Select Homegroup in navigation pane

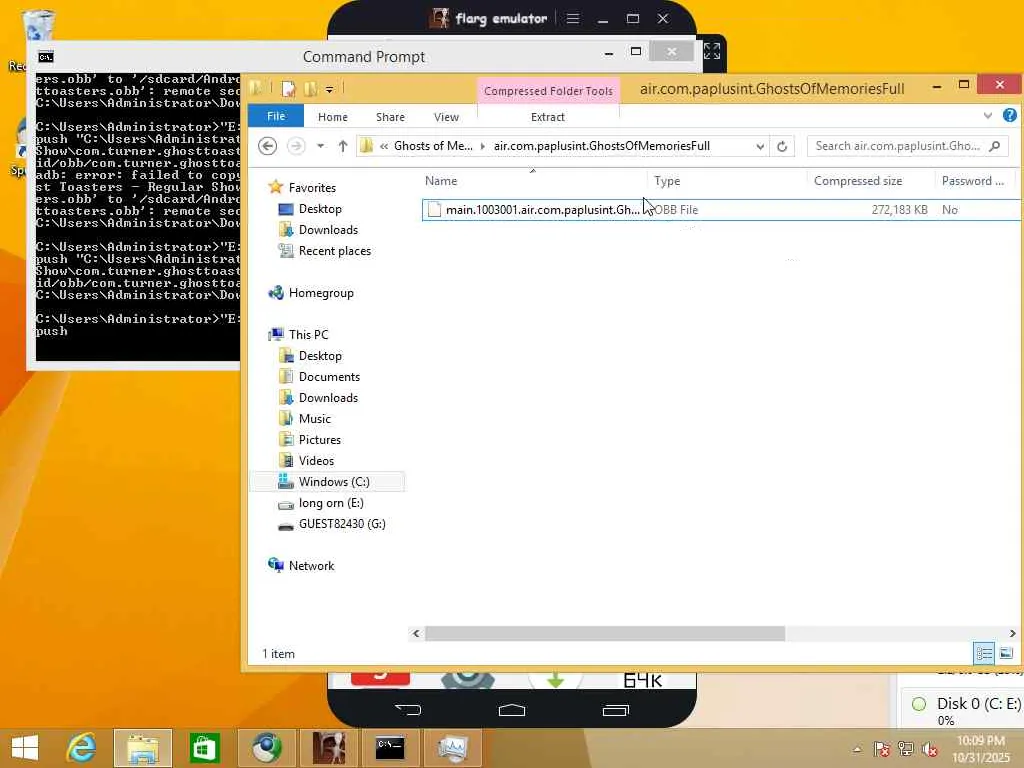(321, 293)
